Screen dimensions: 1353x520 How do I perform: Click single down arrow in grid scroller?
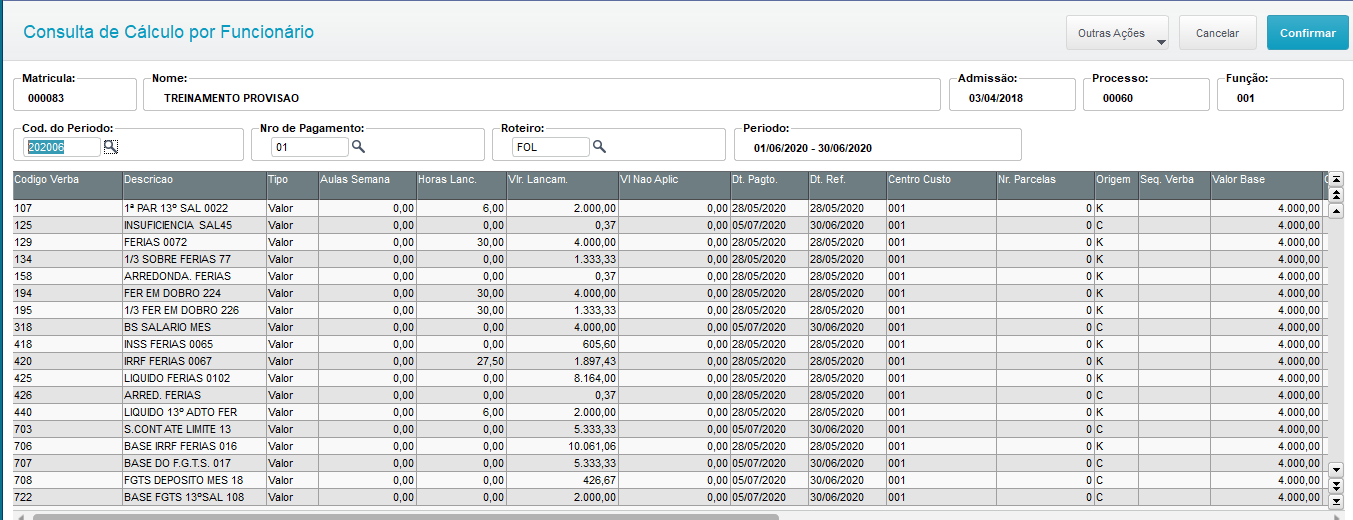pos(1337,469)
